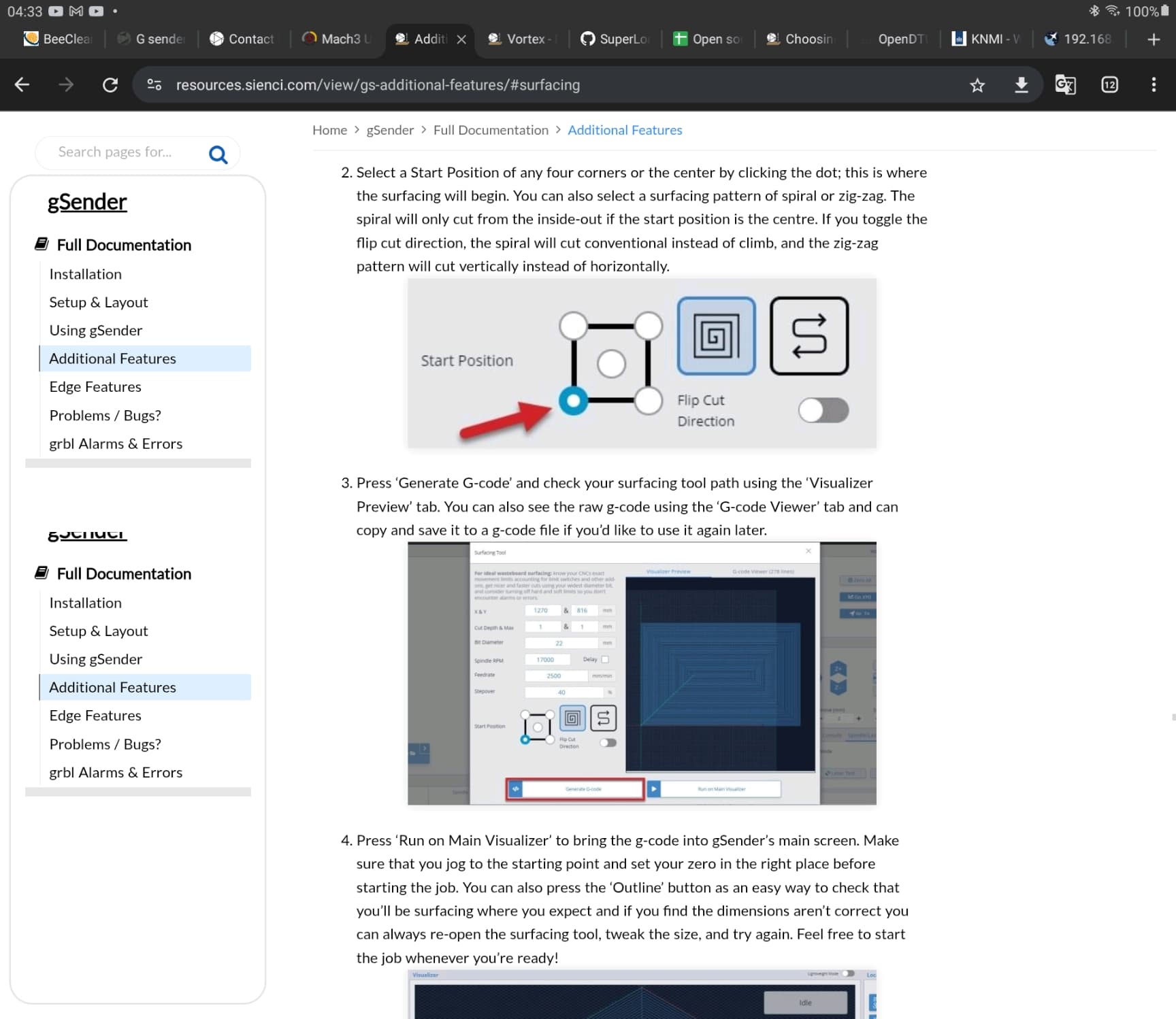Open the Additional Features breadcrumb link
This screenshot has width=1176, height=1019.
pos(625,130)
